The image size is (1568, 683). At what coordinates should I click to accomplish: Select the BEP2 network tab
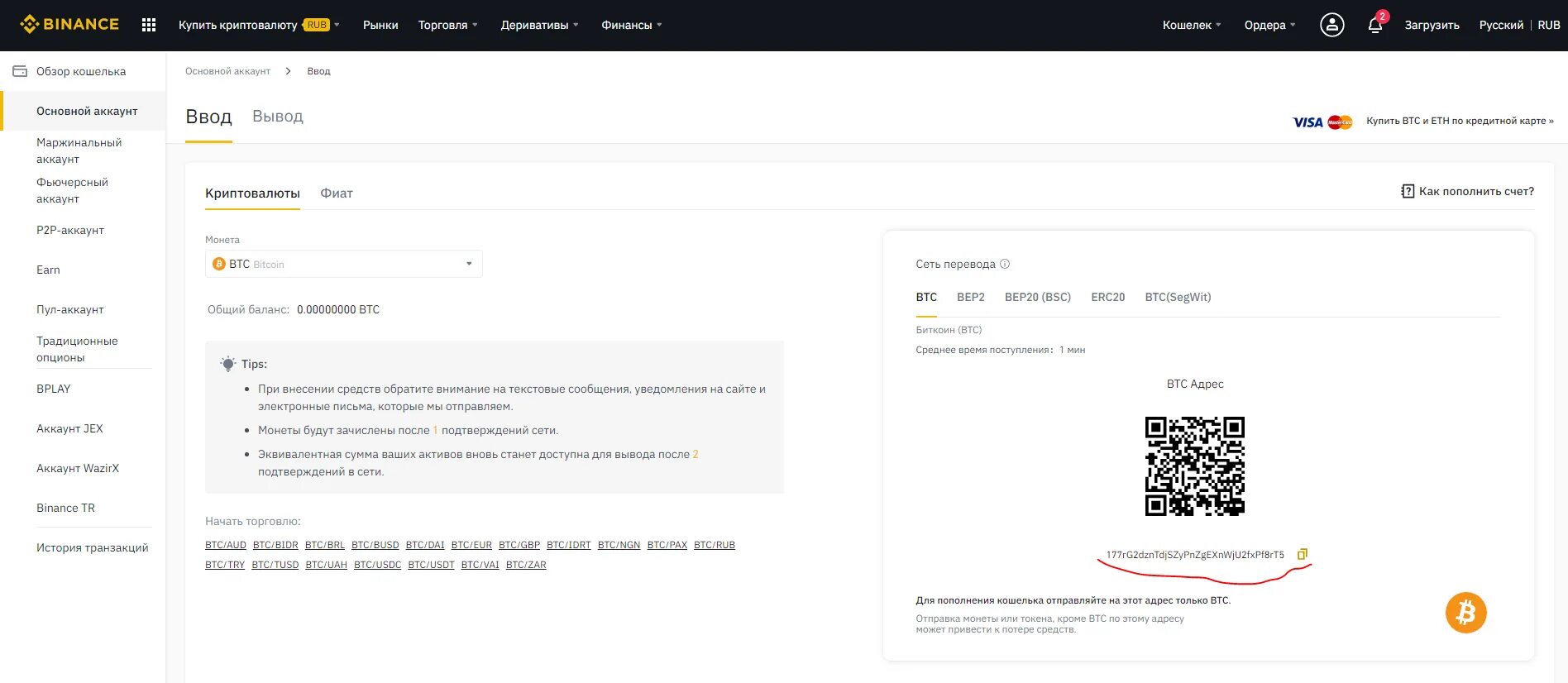point(971,297)
